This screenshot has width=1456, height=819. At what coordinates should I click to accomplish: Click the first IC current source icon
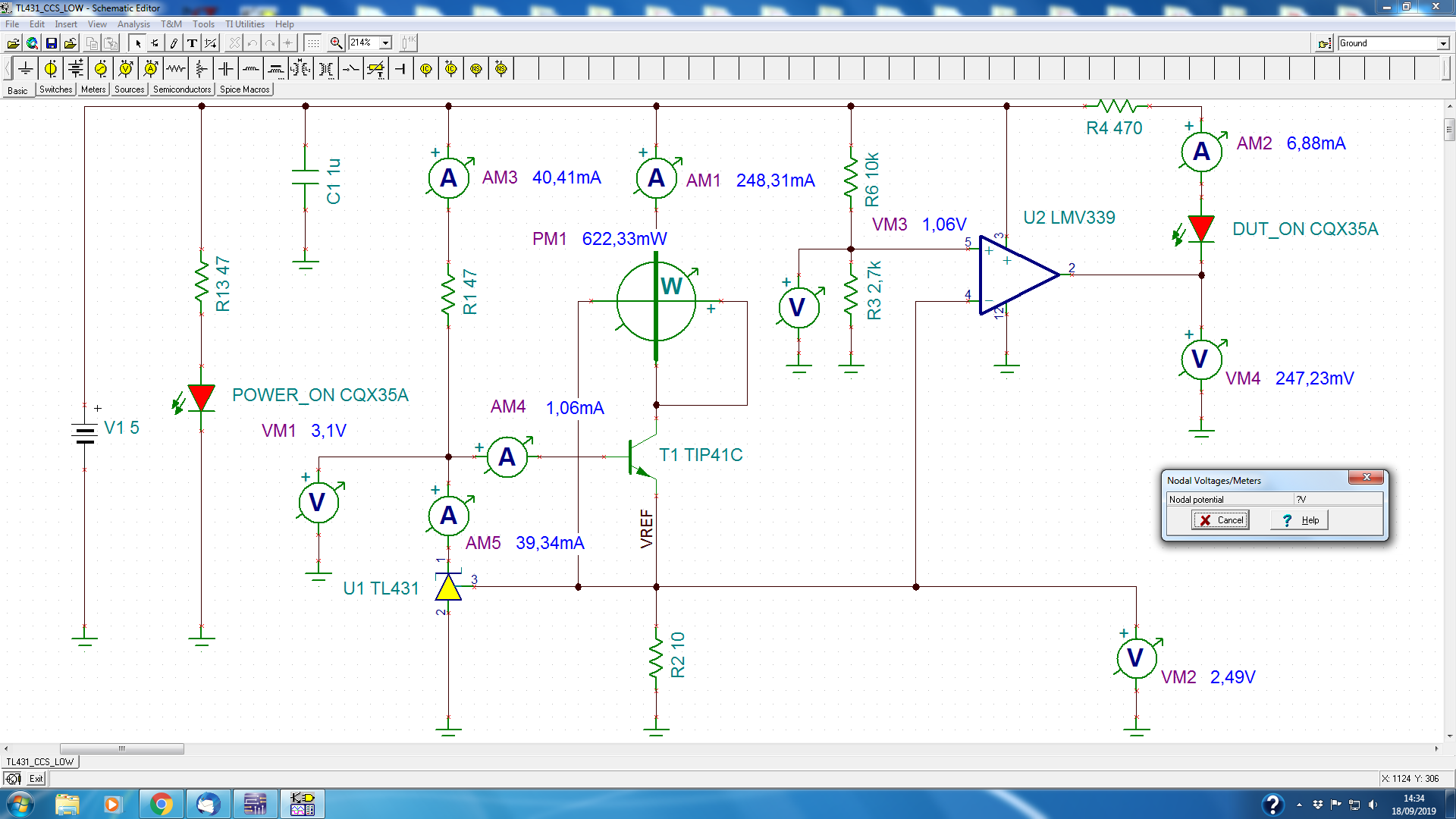pyautogui.click(x=426, y=69)
